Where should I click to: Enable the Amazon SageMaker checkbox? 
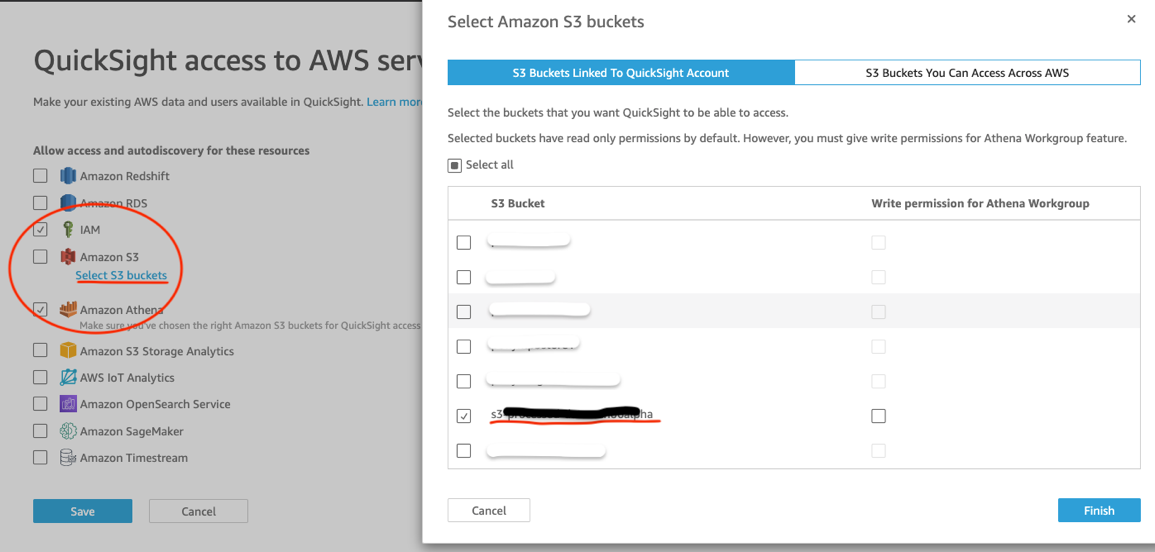coord(41,431)
